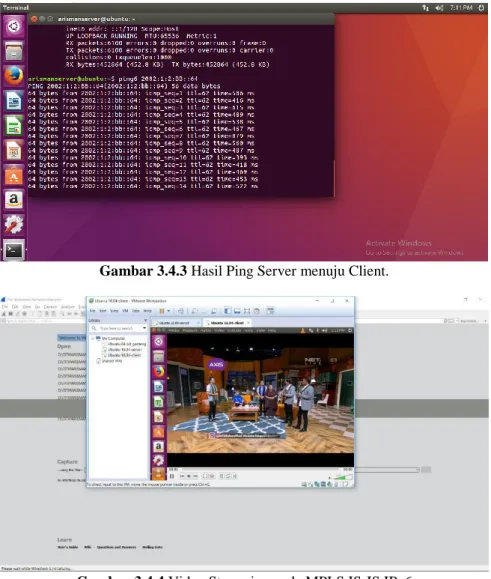This screenshot has height=579, width=491.
Task: Click the VMware take snapshot toolbar icon
Action: 194,311
